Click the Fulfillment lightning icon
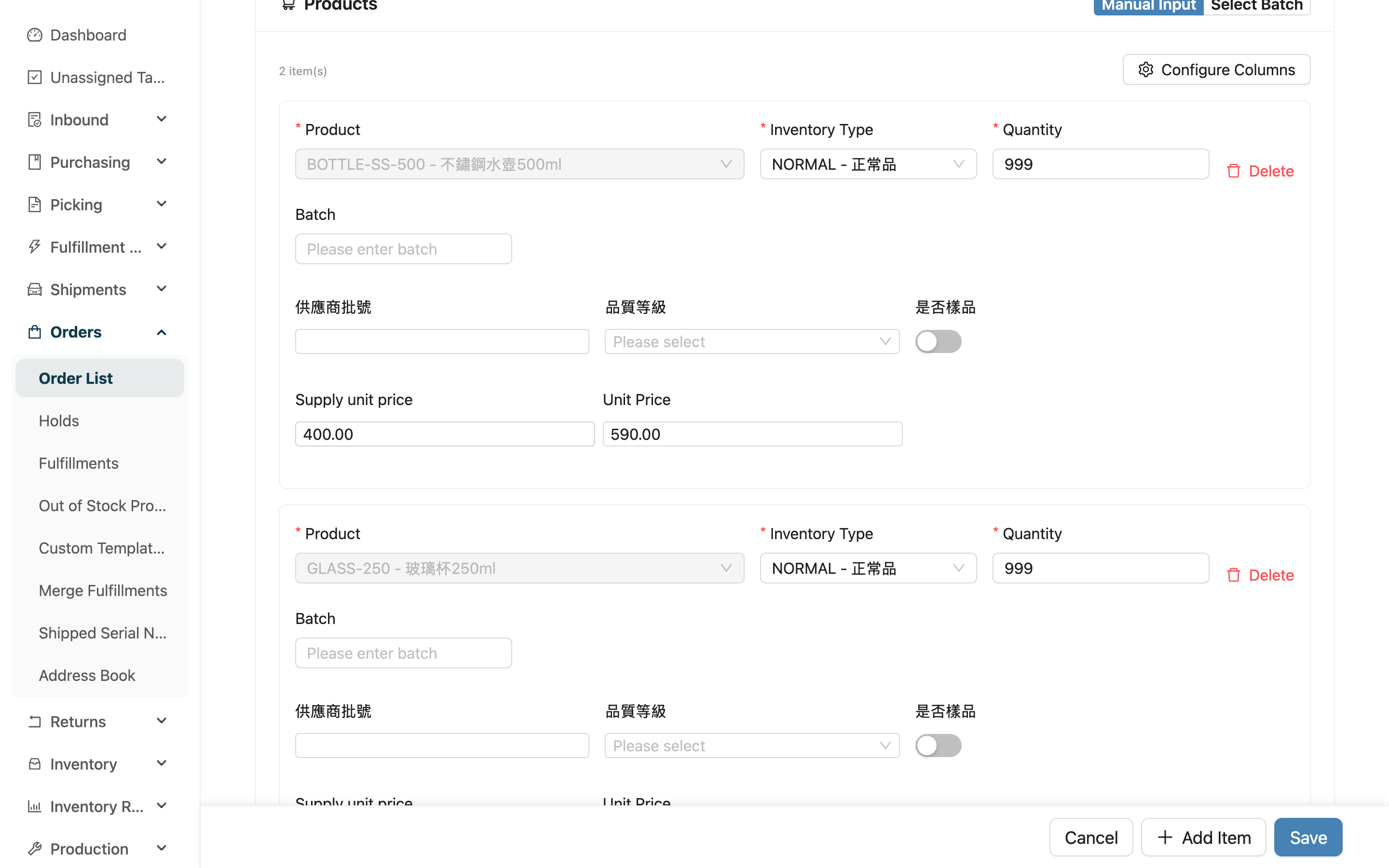The image size is (1389, 868). [x=34, y=247]
